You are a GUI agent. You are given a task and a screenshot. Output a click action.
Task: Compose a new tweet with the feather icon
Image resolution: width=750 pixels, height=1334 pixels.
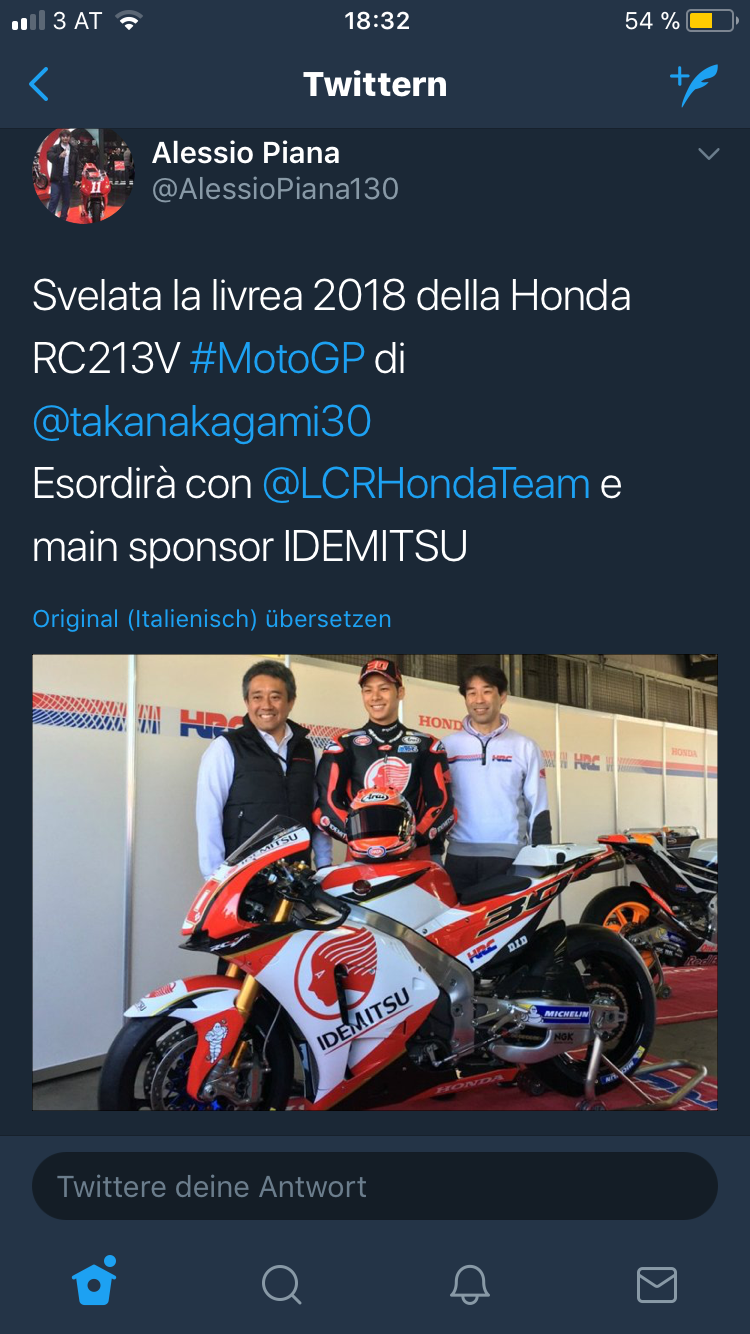click(x=694, y=85)
